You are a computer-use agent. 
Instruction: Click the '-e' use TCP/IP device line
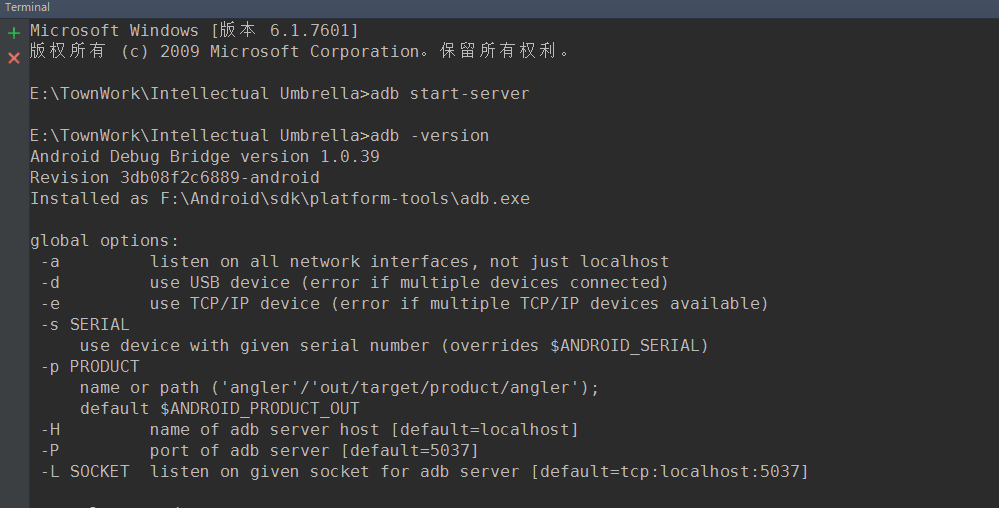pos(405,304)
